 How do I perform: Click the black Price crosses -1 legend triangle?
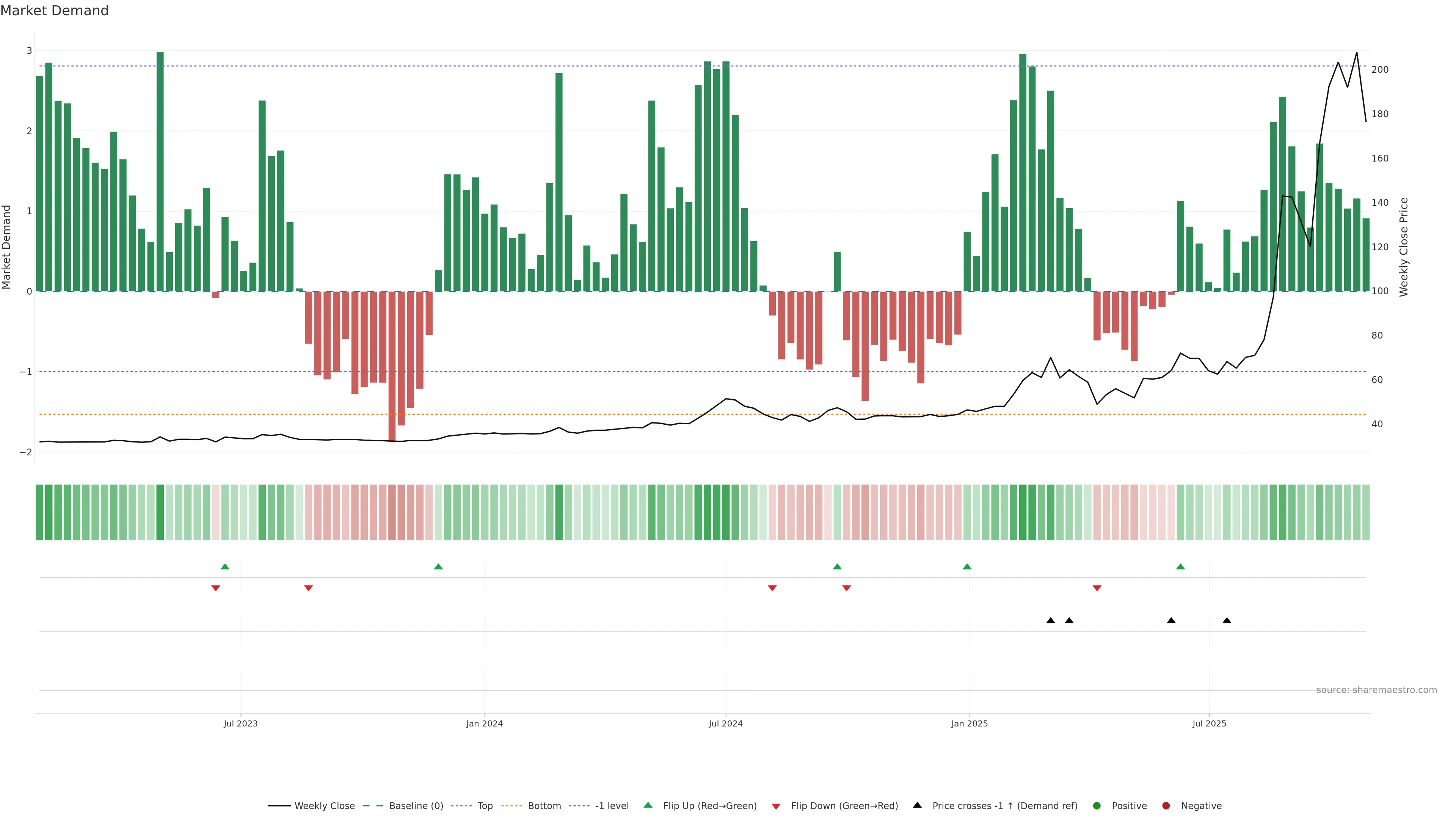(917, 805)
